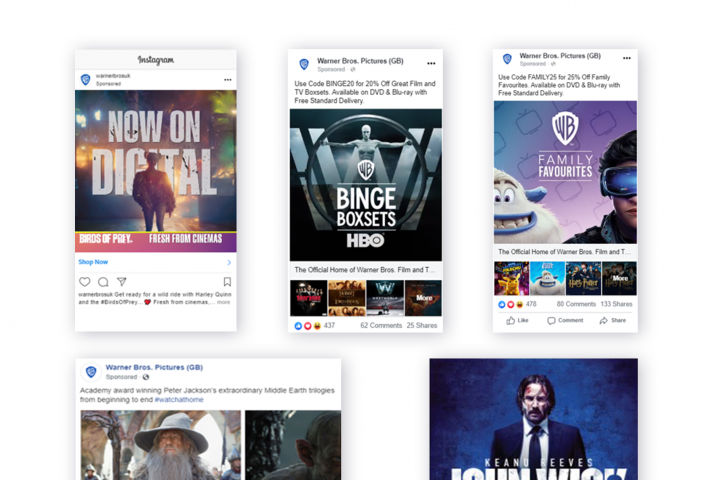Click the globe privacy icon on the Middle Earth post
Viewport: 720px width, 480px height.
(146, 377)
